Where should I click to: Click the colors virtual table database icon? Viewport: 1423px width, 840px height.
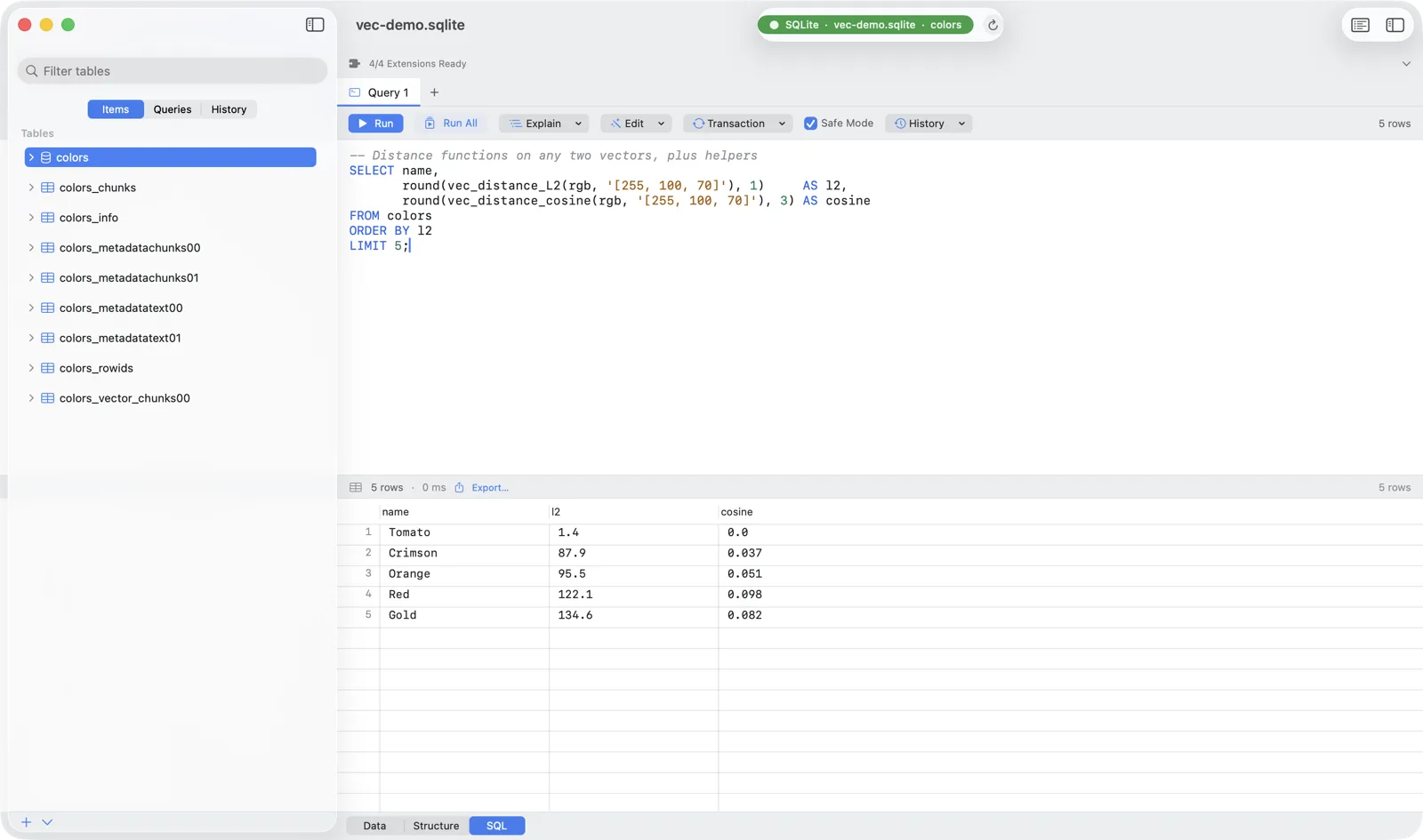[x=45, y=157]
